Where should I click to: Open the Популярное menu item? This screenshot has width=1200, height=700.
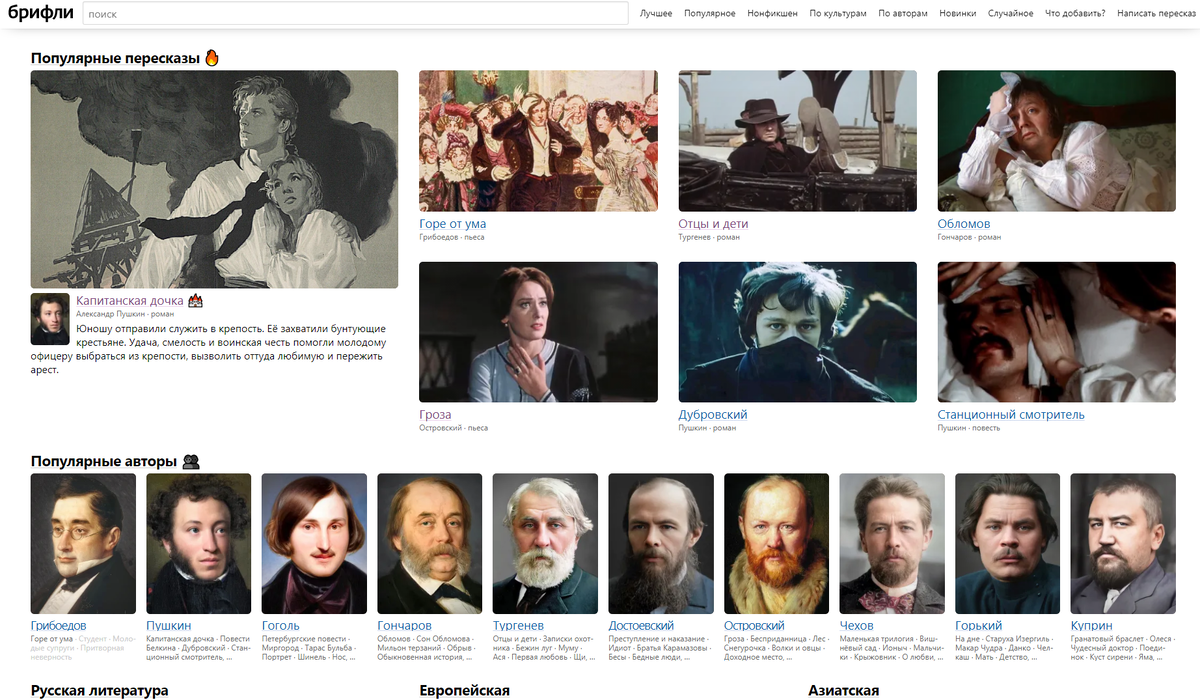point(710,14)
